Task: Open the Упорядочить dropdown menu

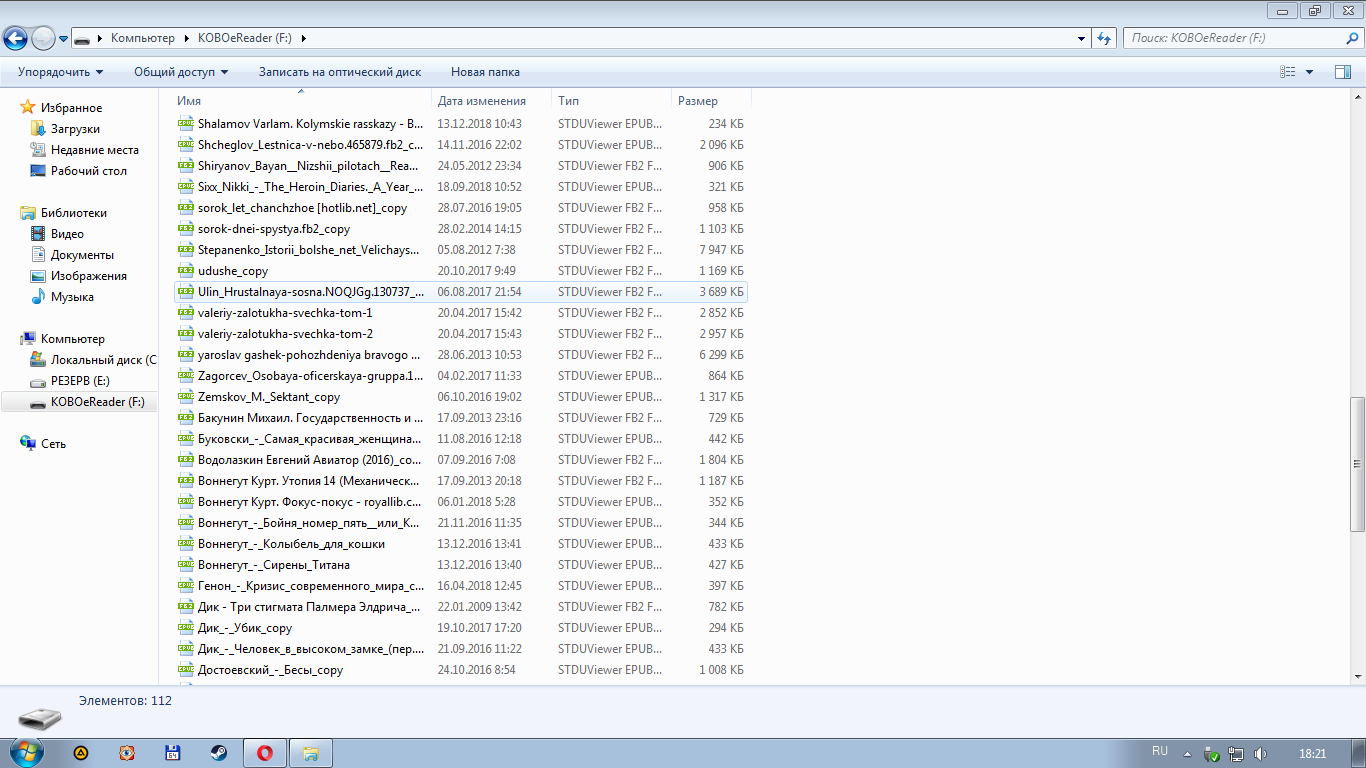Action: [60, 72]
